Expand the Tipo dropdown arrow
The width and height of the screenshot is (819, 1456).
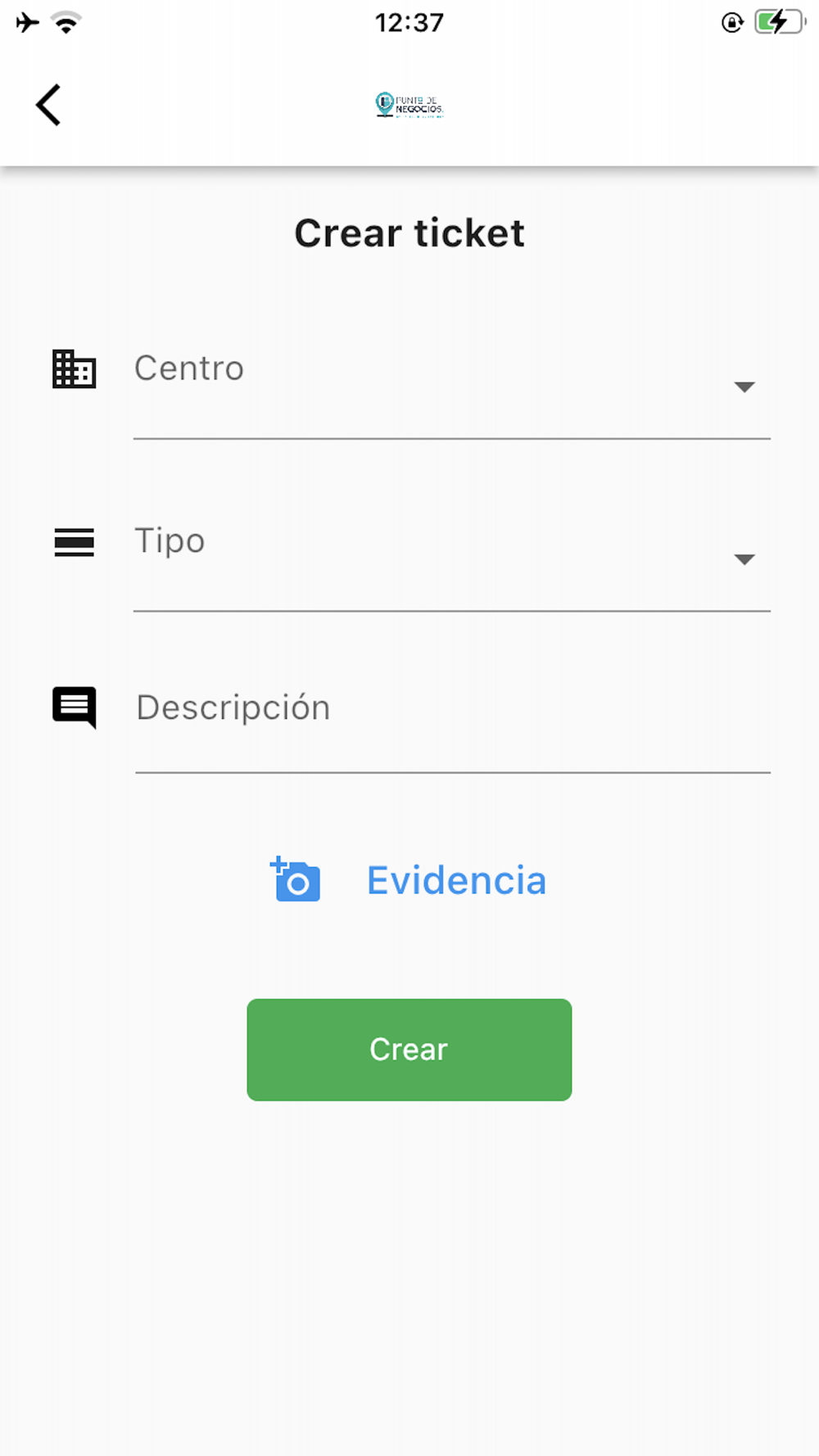(x=744, y=559)
